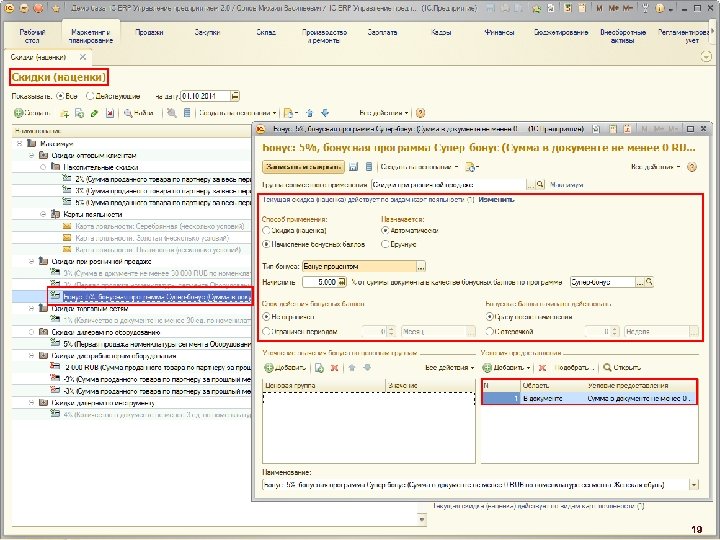Switch to the Финансы section

coord(499,32)
